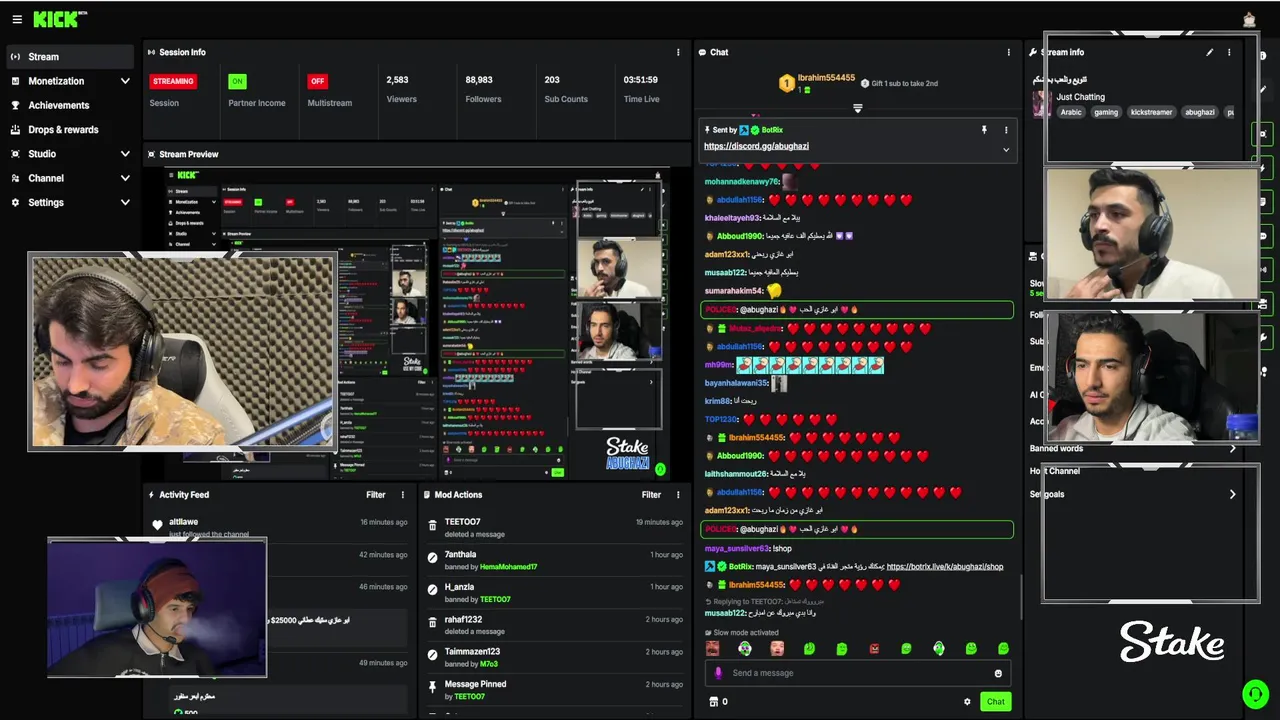Image resolution: width=1280 pixels, height=720 pixels.
Task: Expand the Monetization sidebar section
Action: (x=125, y=81)
